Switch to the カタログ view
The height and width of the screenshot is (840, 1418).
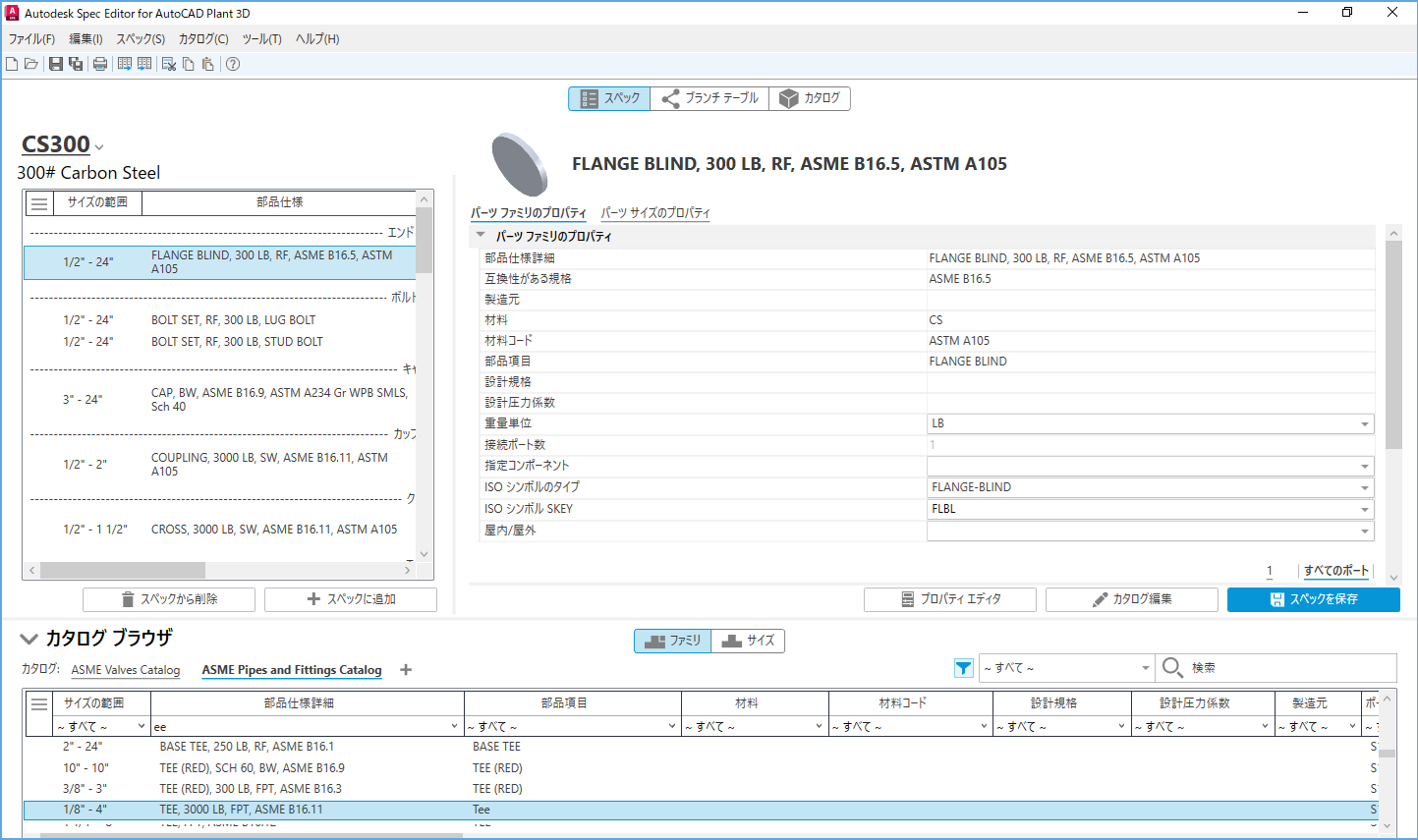(x=810, y=98)
